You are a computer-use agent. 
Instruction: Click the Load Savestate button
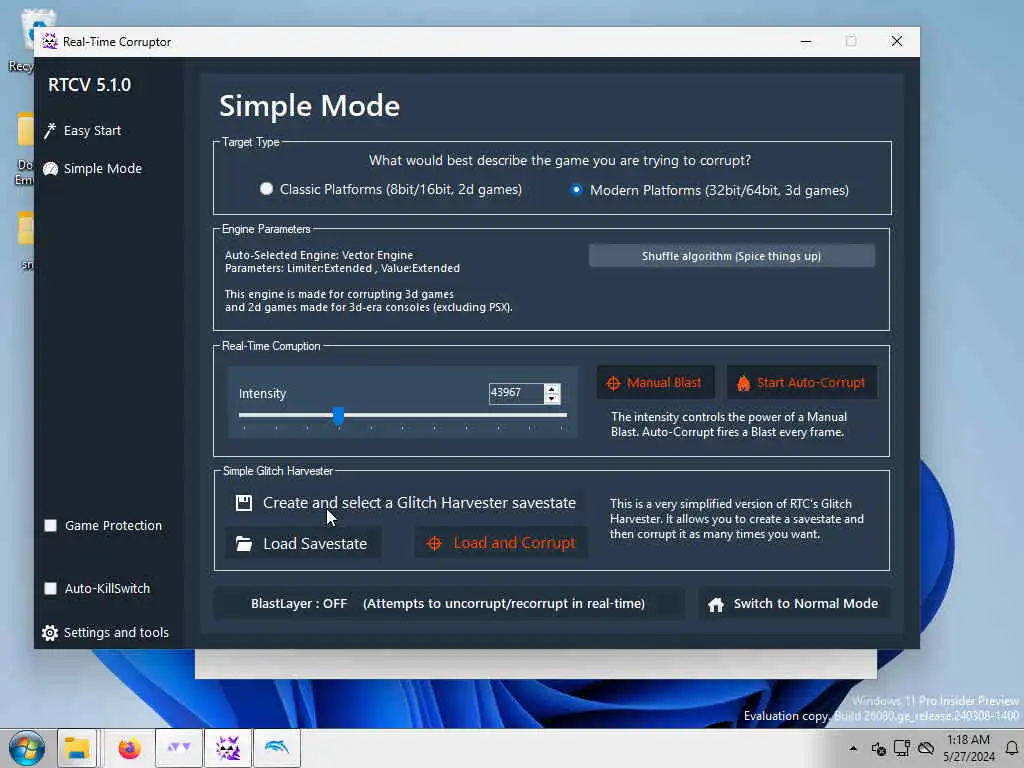coord(302,543)
